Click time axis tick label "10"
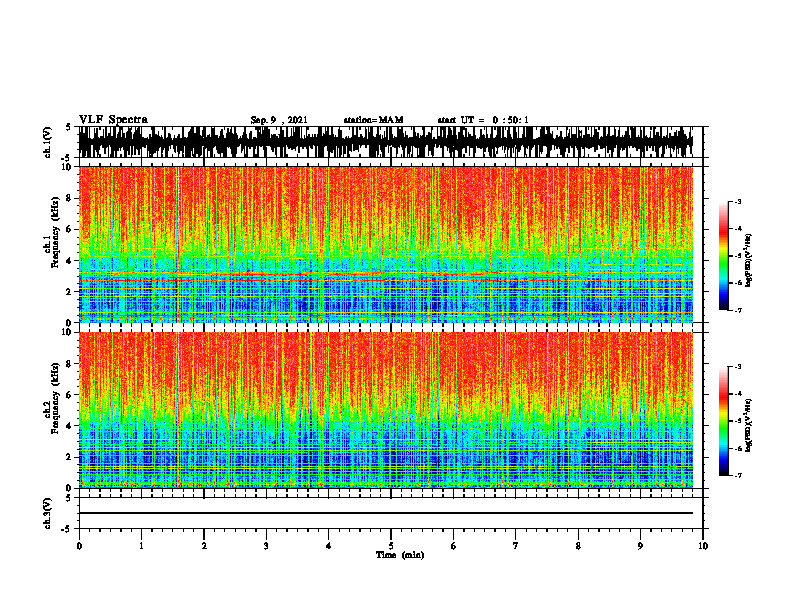Viewport: 792px width, 612px height. click(703, 546)
